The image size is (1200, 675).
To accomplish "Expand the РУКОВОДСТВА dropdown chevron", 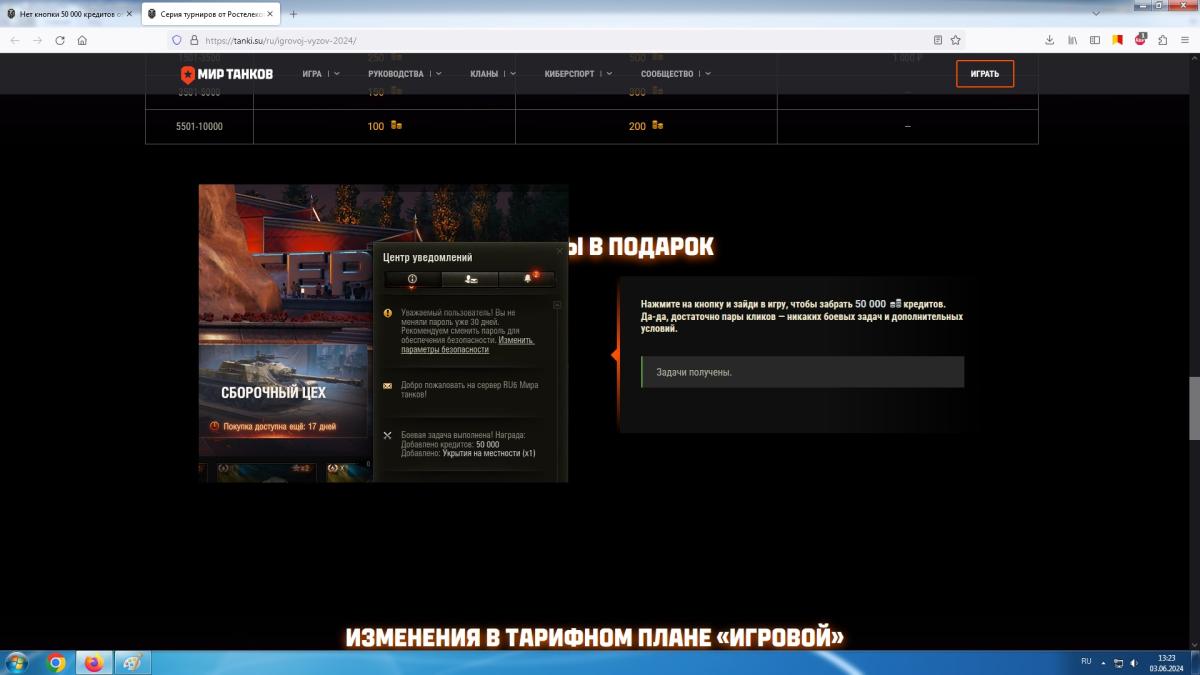I will [438, 74].
